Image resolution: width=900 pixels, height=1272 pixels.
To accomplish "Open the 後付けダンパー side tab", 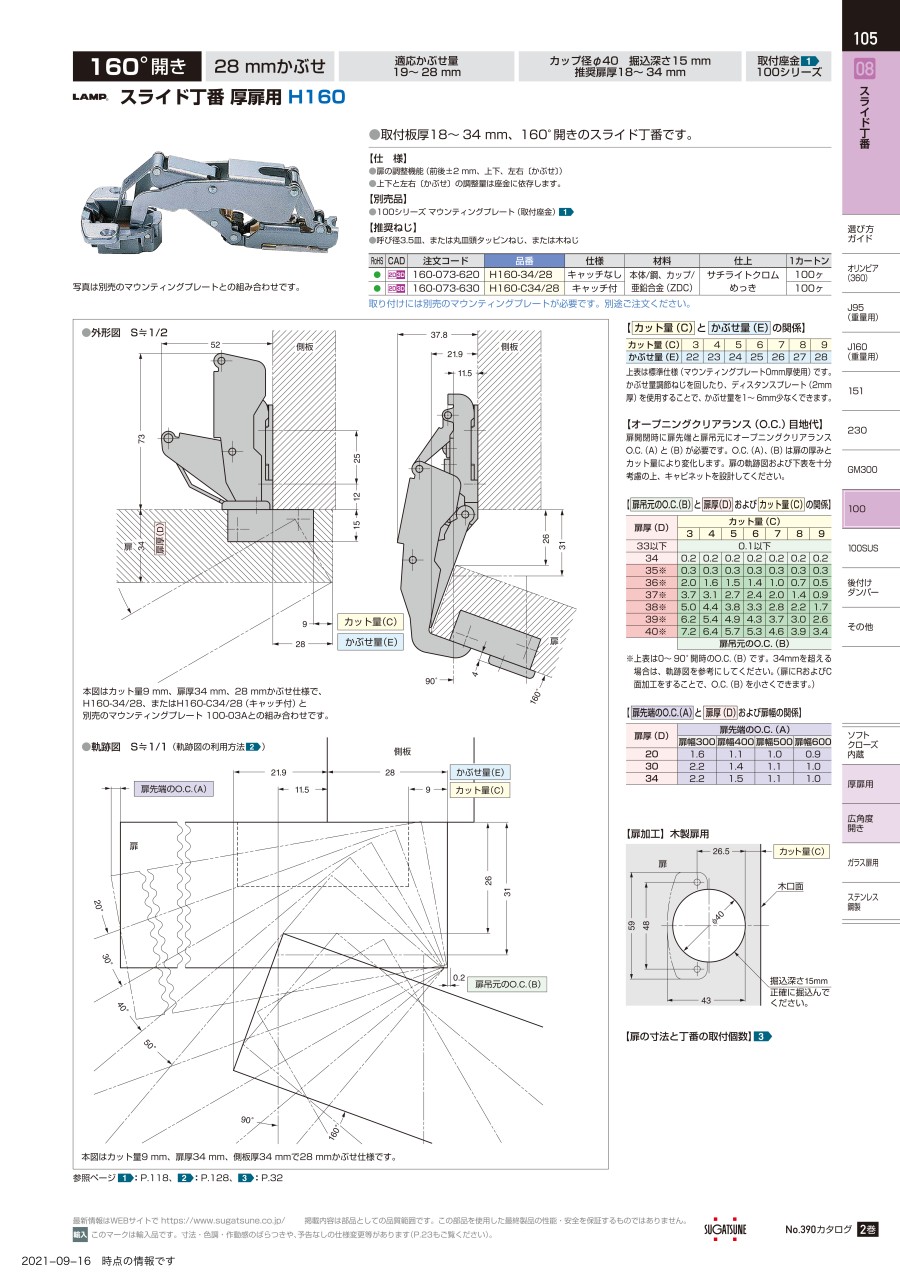I will coord(862,587).
